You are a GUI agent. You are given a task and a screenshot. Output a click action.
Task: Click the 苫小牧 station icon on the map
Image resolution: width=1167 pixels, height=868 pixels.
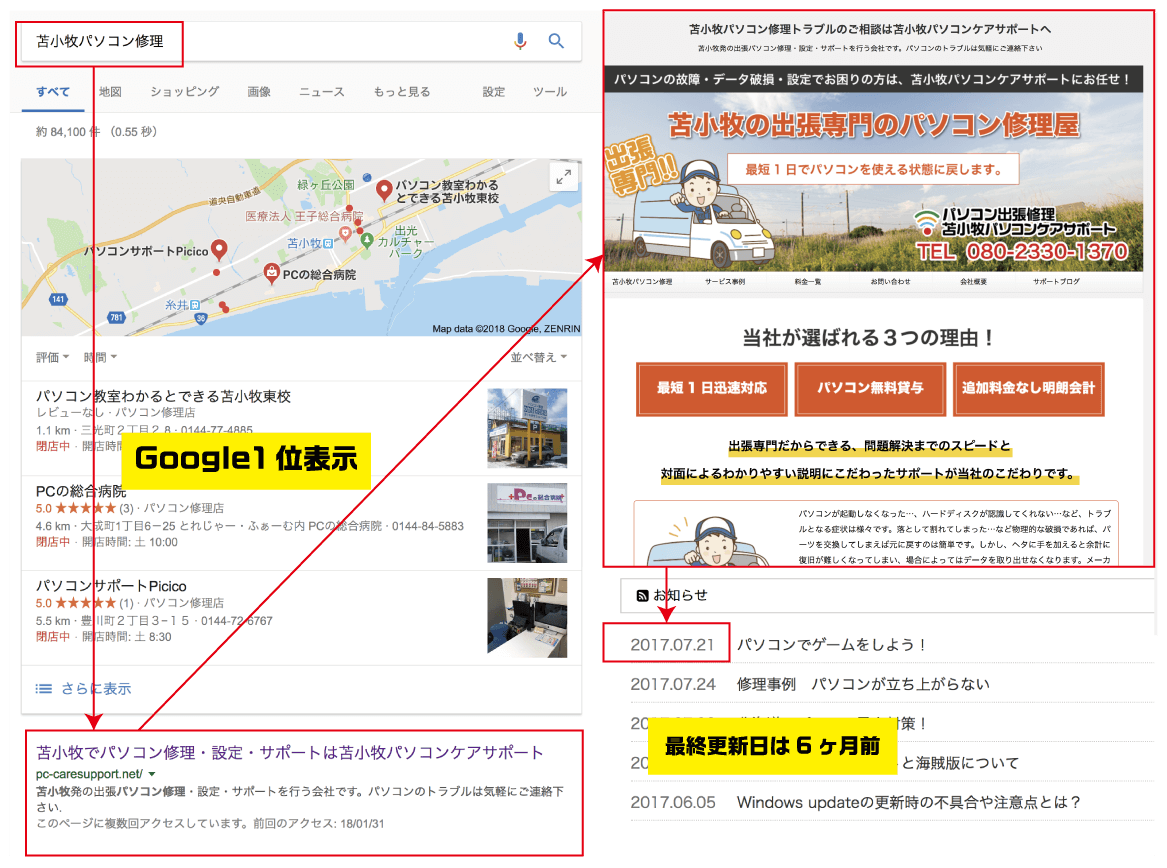pyautogui.click(x=328, y=243)
